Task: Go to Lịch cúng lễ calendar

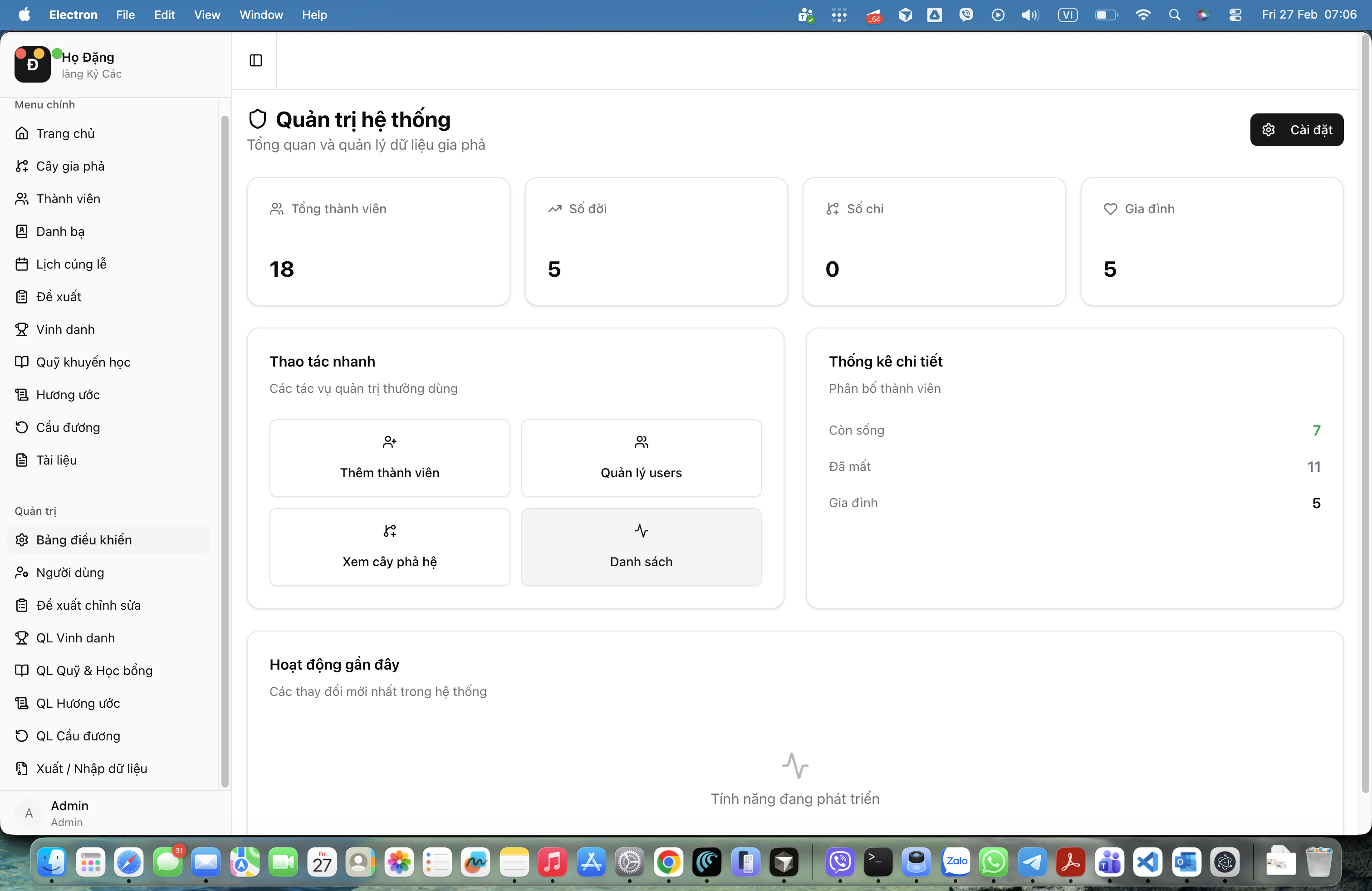Action: point(71,264)
